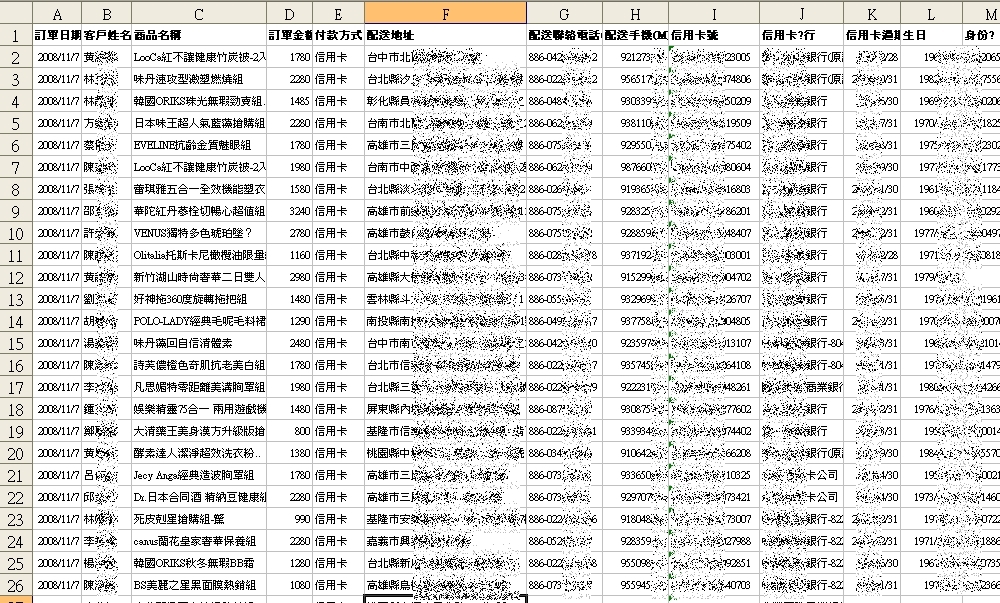Click order amount cell '2780'

[290, 233]
